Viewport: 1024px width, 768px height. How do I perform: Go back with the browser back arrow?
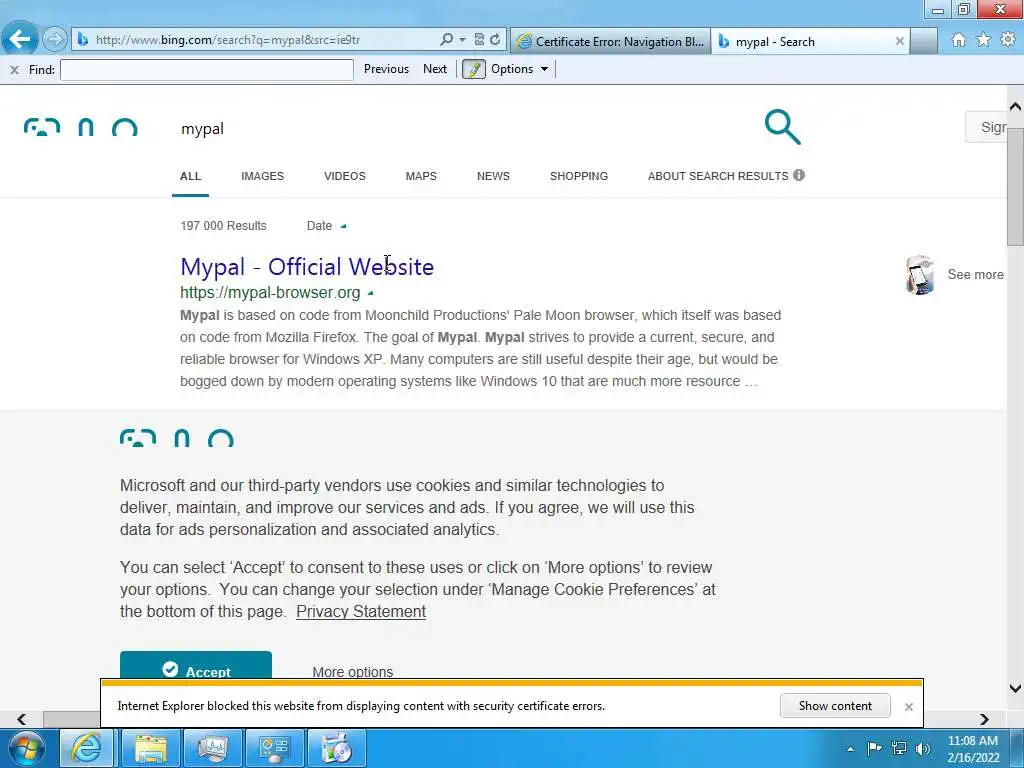tap(20, 39)
